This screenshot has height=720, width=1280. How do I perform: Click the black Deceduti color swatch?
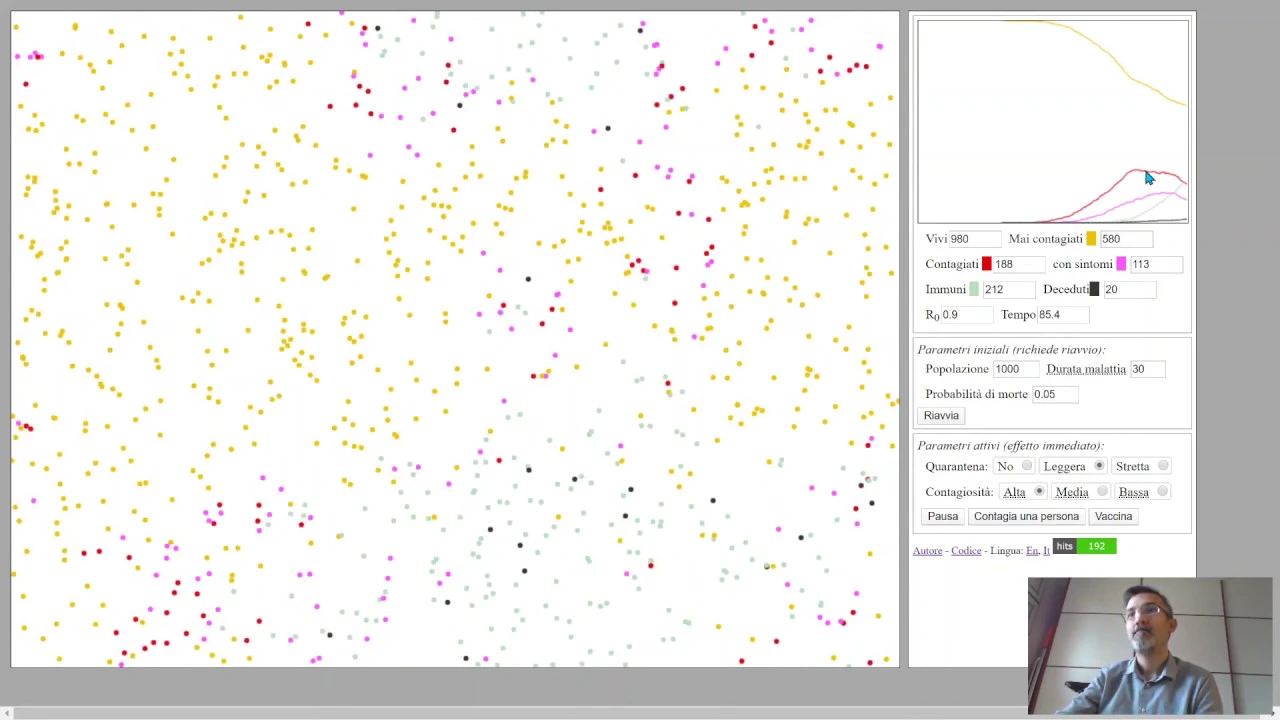tap(1094, 289)
